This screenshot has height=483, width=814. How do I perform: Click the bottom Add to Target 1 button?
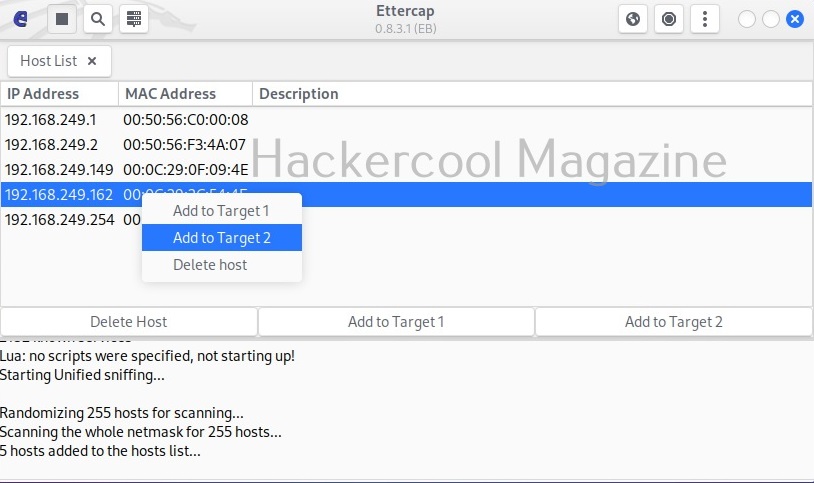tap(396, 321)
